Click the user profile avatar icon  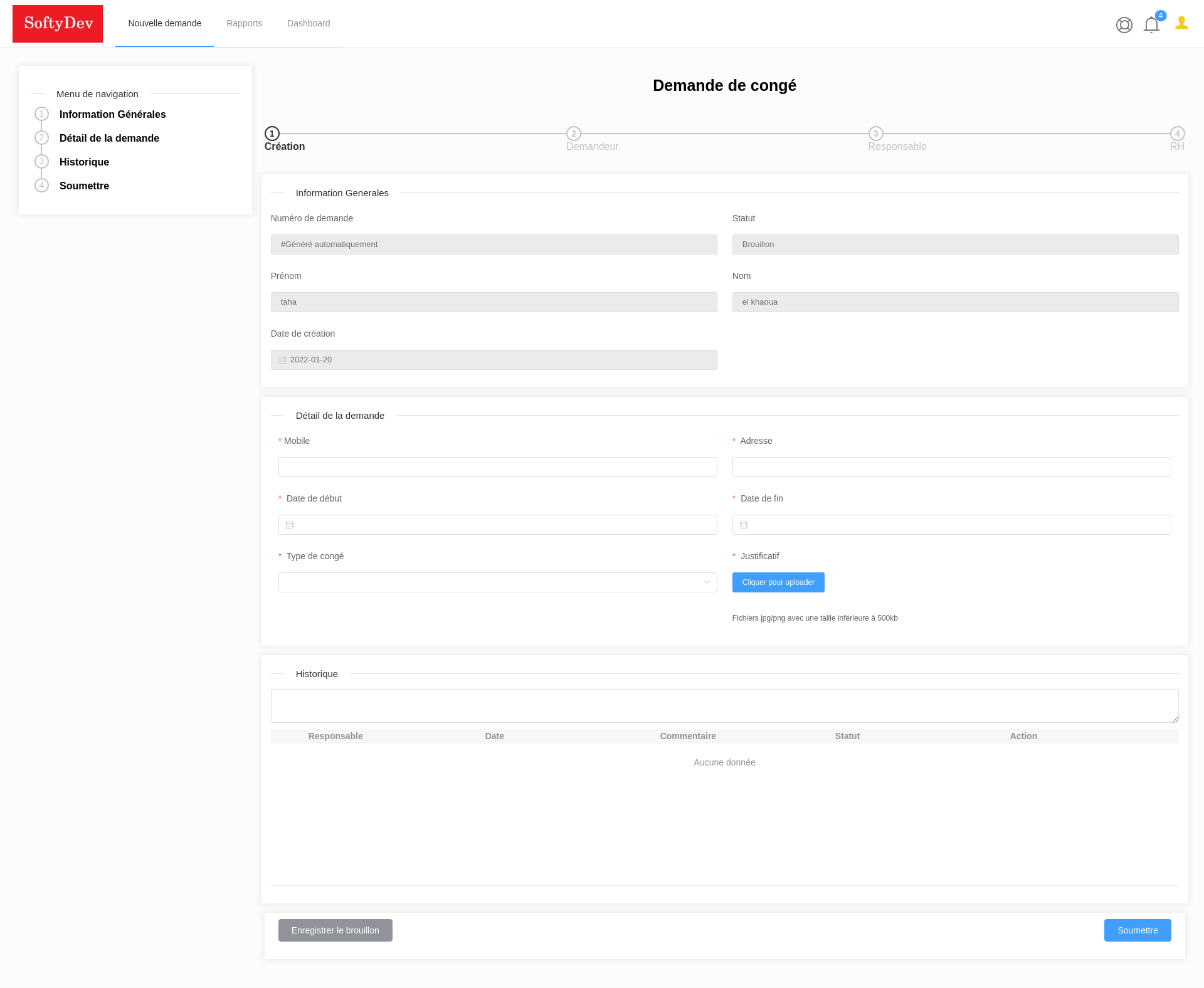(x=1181, y=24)
